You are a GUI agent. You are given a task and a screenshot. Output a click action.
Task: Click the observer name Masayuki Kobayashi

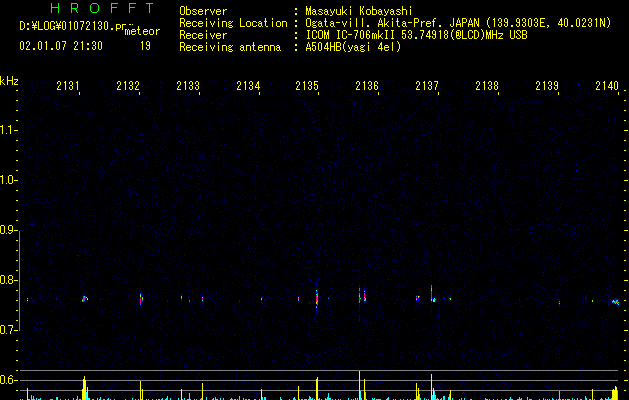[x=359, y=11]
